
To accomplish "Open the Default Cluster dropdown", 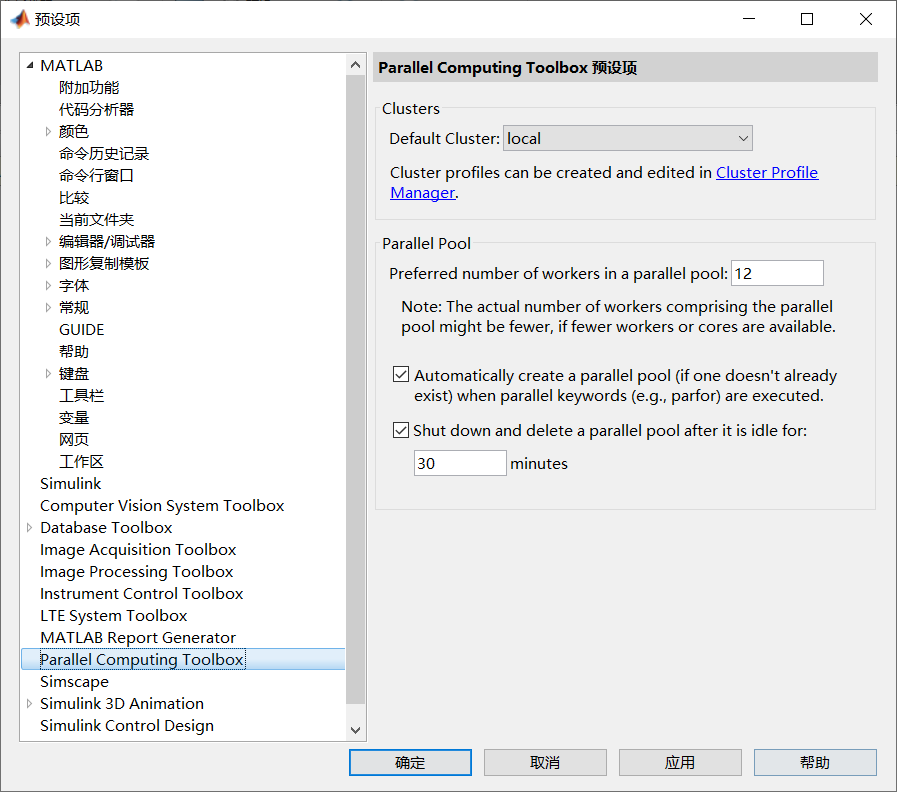I will [744, 138].
